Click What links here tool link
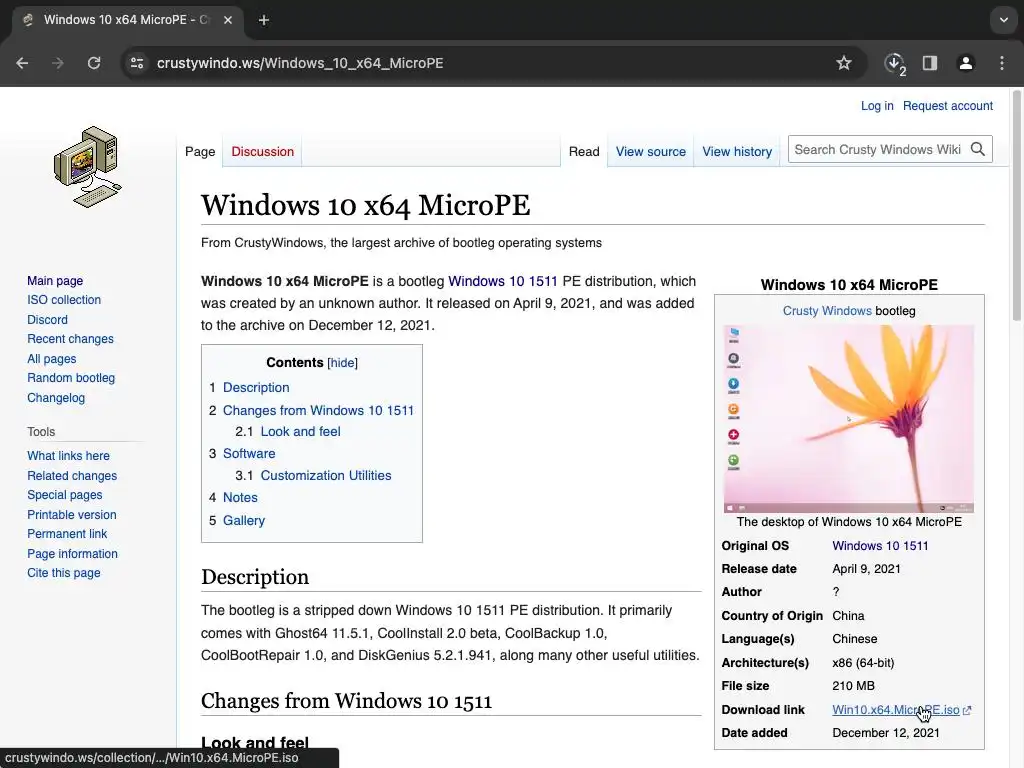The width and height of the screenshot is (1024, 768). [69, 456]
